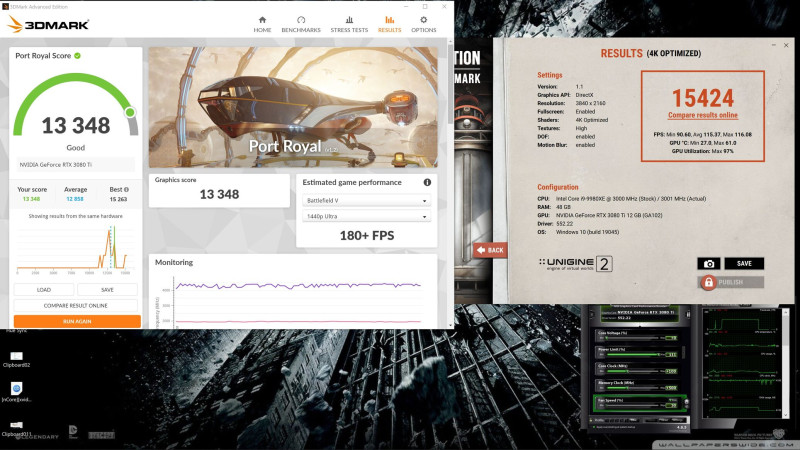Click the 3DMark Monitoring frequency graph
Screen dimensions: 800x450
click(297, 301)
